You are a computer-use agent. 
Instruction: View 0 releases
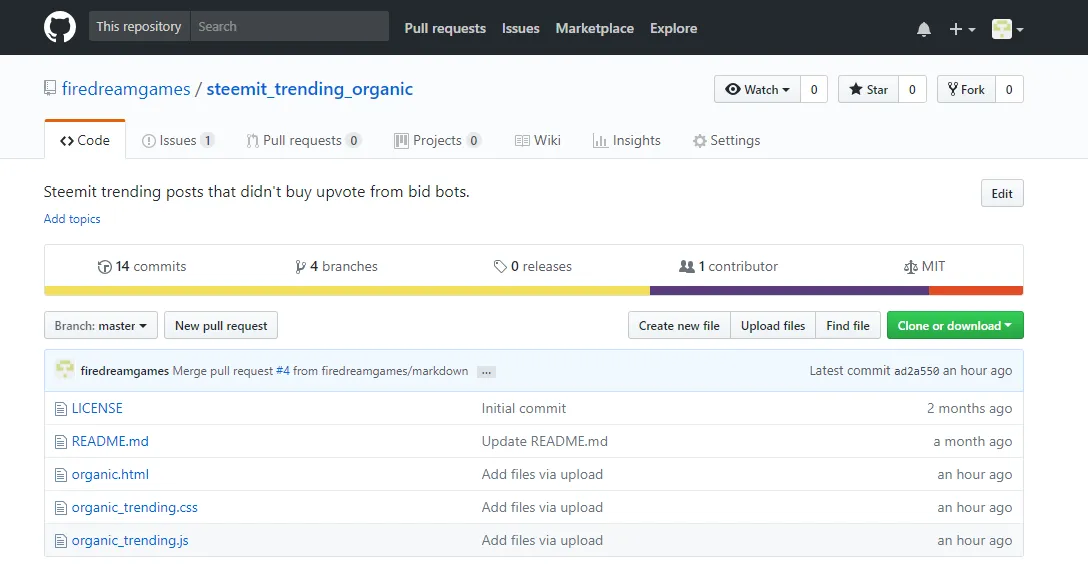click(533, 266)
